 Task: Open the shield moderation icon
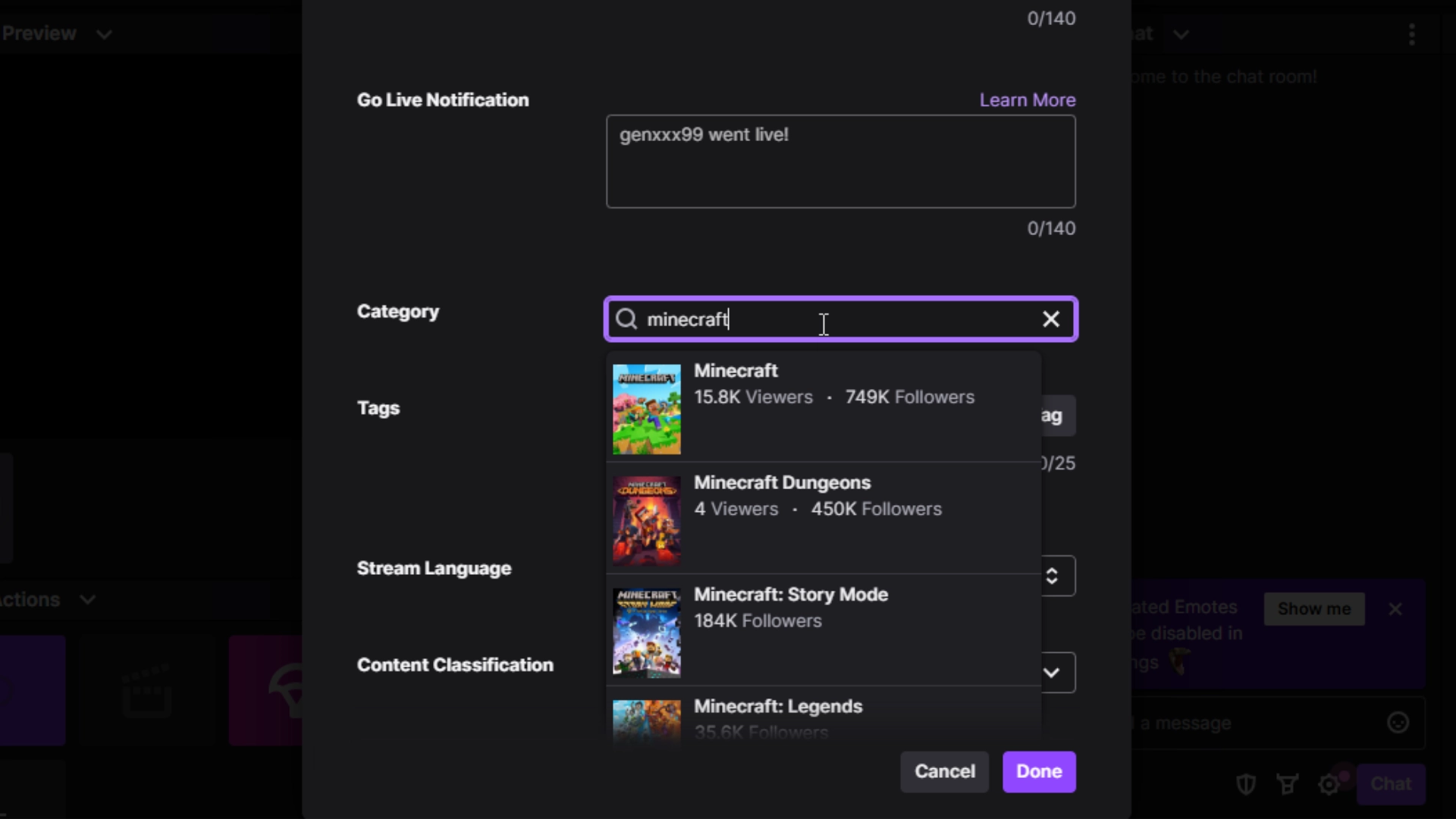(1245, 784)
